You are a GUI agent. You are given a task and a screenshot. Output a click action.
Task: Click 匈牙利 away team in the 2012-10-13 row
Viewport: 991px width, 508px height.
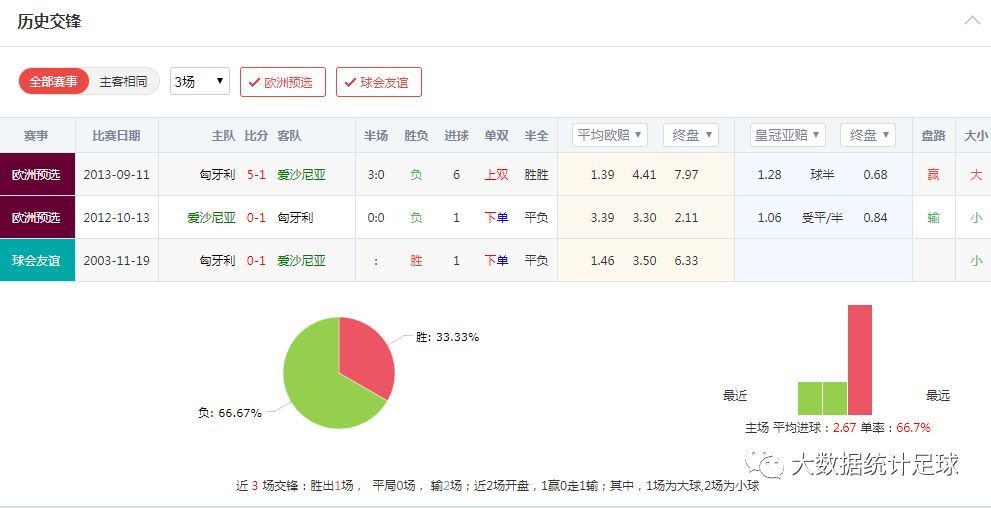click(295, 217)
